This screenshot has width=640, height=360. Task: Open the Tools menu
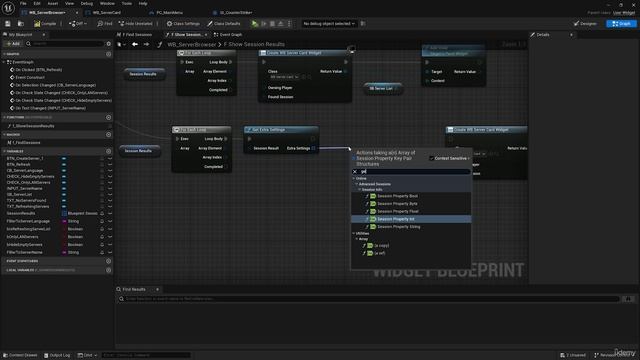(x=127, y=3)
